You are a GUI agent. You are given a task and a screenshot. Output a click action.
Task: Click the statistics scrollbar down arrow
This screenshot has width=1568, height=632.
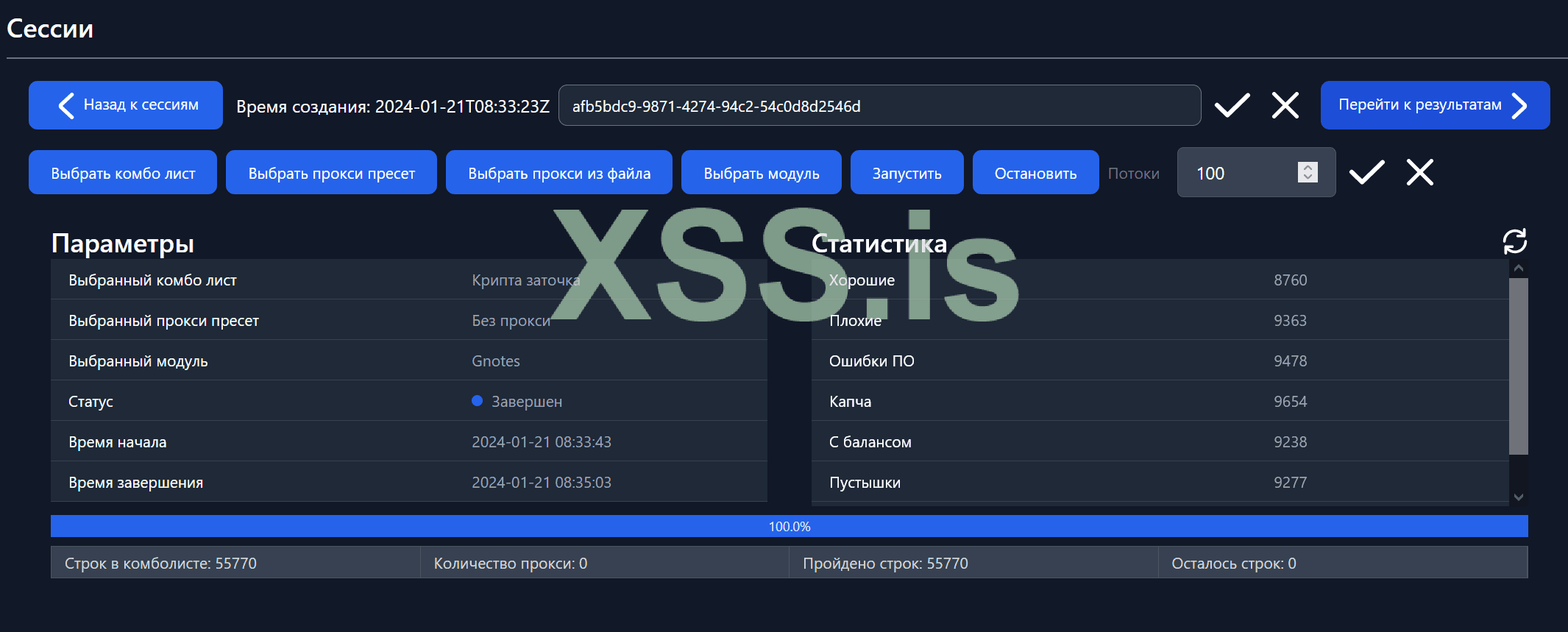coord(1519,497)
